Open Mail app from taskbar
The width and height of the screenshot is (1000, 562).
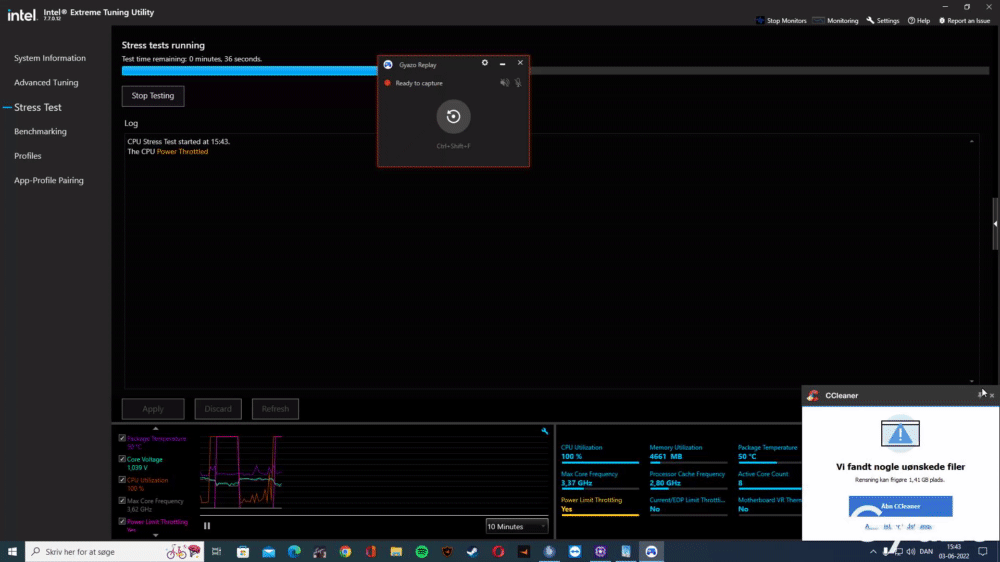pyautogui.click(x=268, y=551)
